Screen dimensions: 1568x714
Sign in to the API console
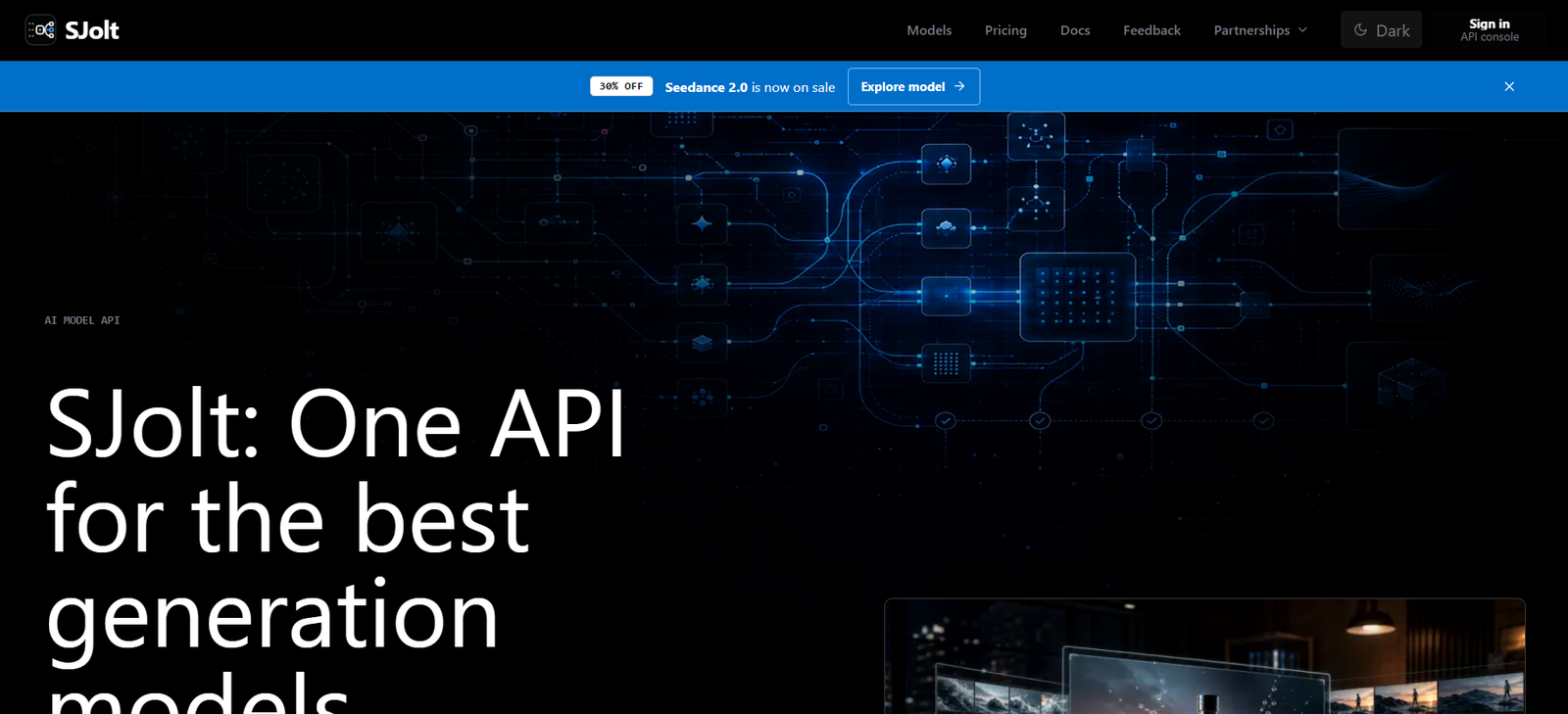pyautogui.click(x=1490, y=30)
